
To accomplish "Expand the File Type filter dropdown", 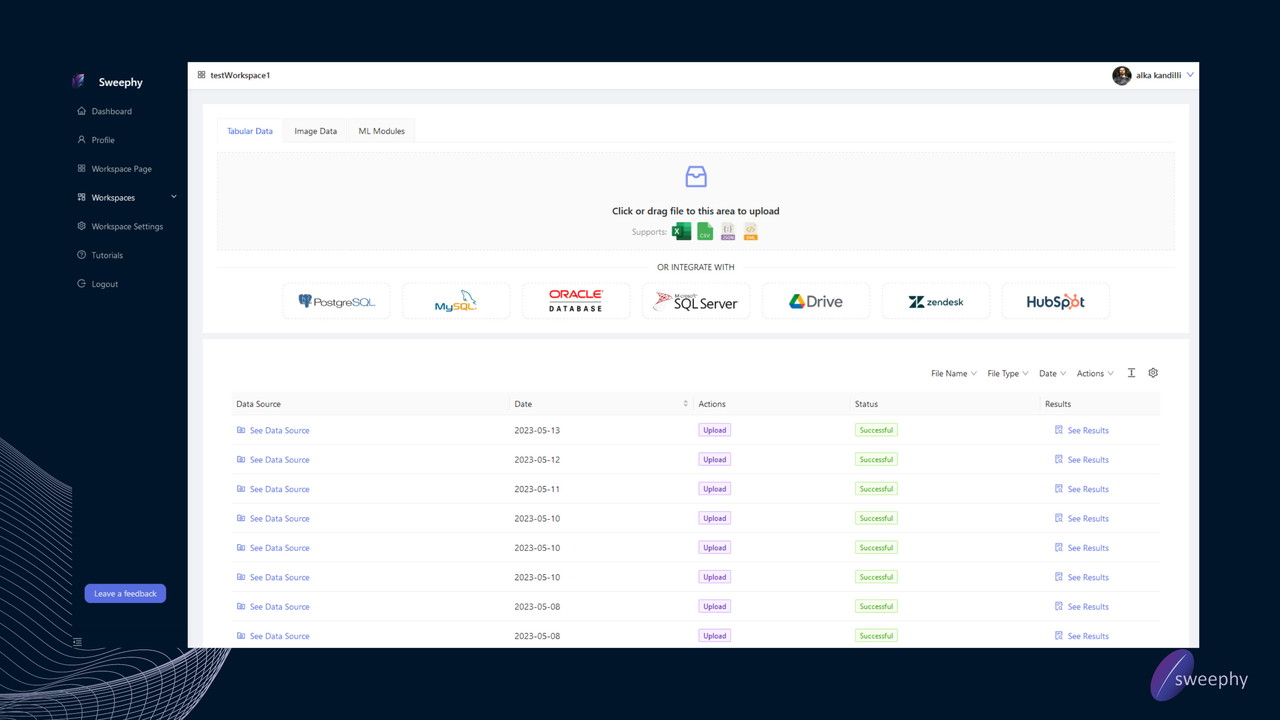I will [1008, 374].
